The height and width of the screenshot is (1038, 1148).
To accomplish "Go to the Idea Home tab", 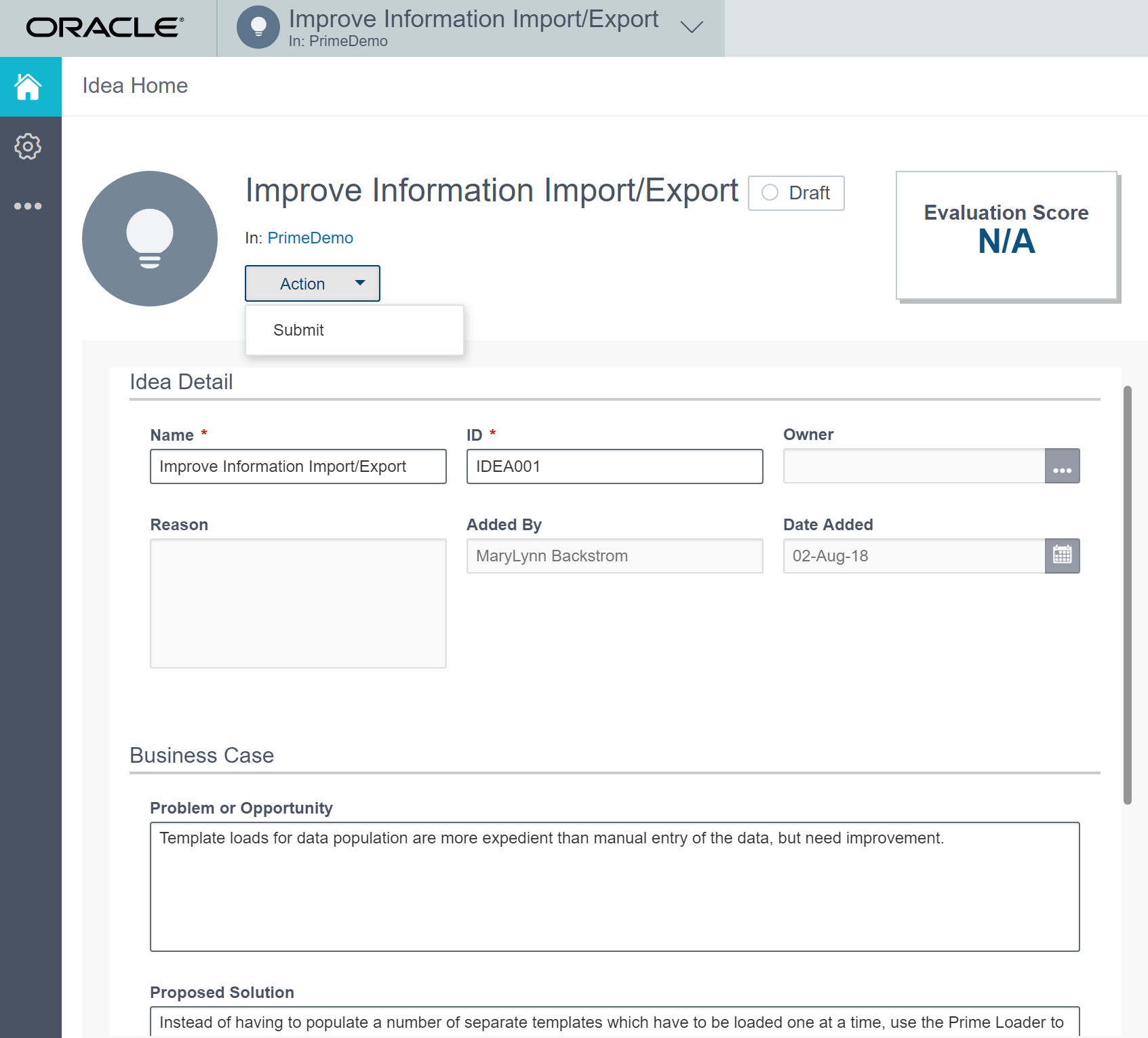I will (134, 85).
